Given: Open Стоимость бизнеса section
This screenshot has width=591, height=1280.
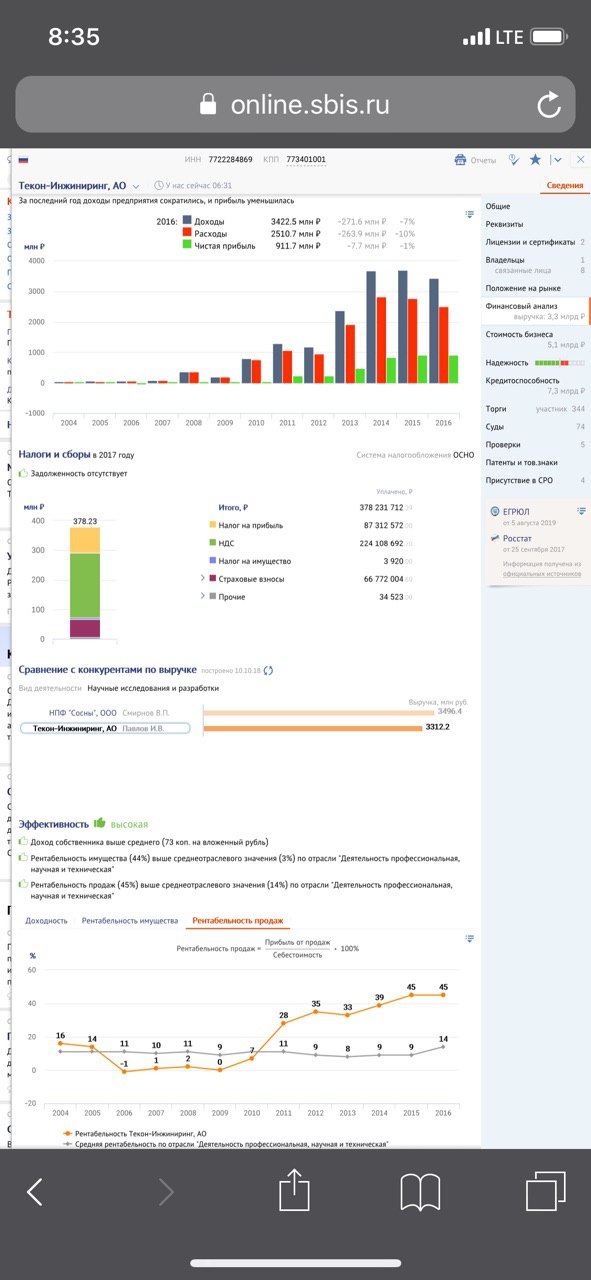Looking at the screenshot, I should coord(519,334).
